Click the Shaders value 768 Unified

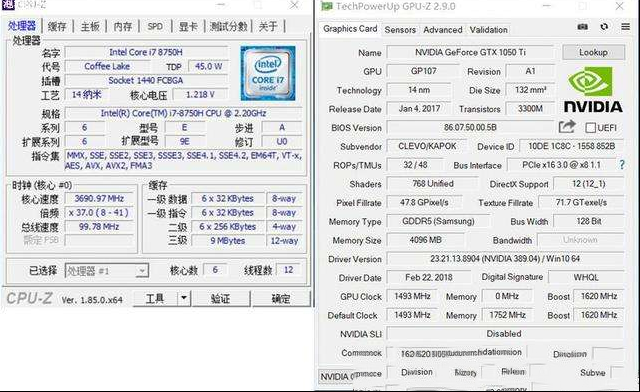[433, 184]
